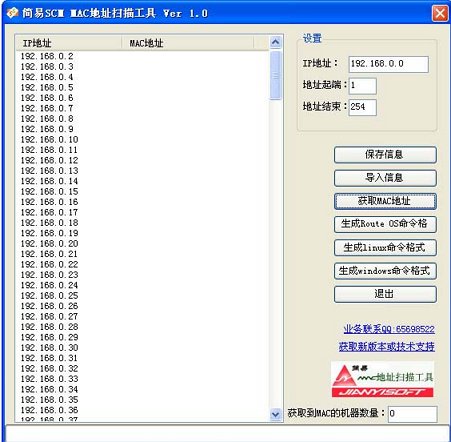Click the MAC machine count field
Screen dimensions: 451x442
click(x=413, y=414)
